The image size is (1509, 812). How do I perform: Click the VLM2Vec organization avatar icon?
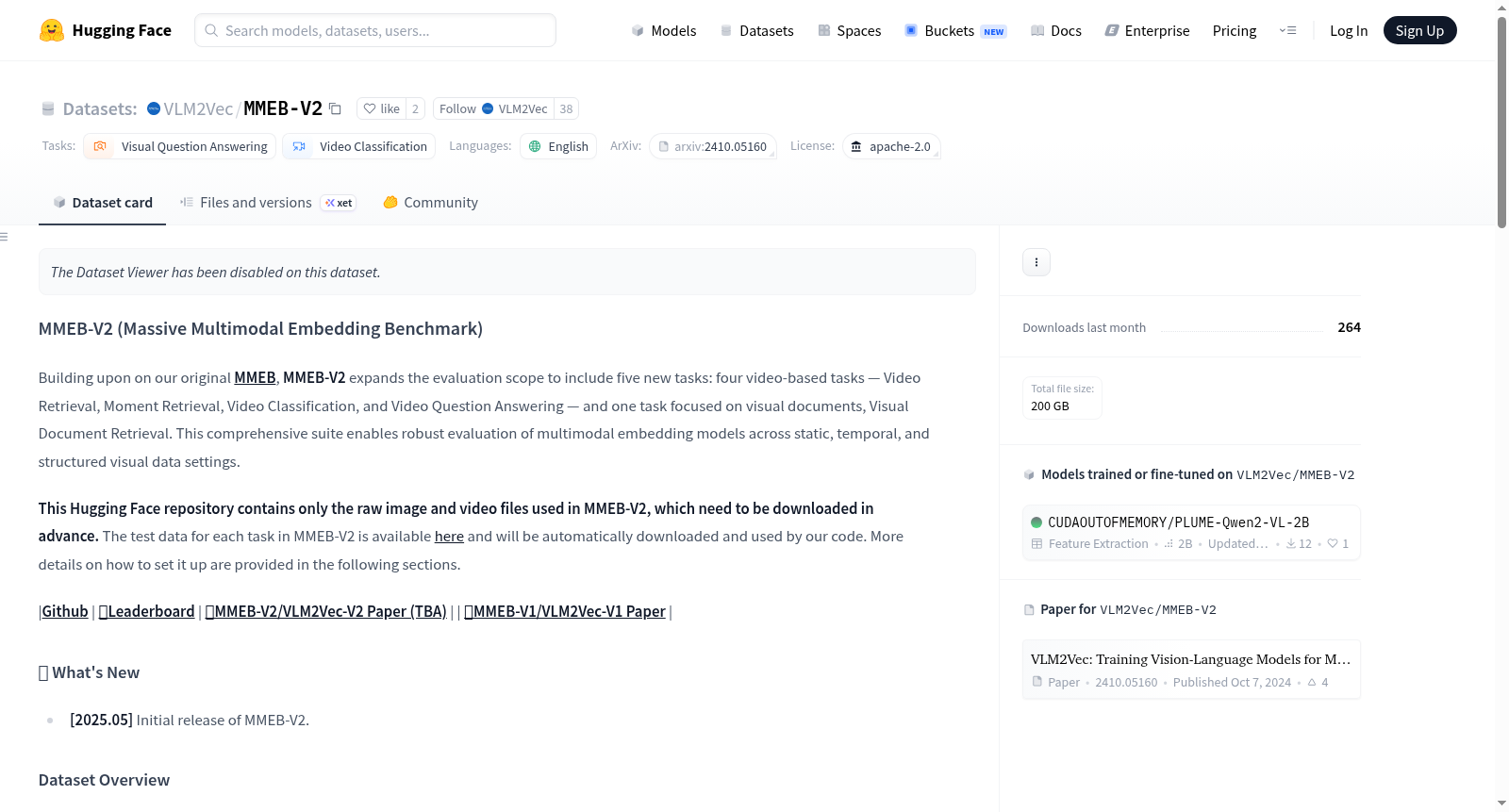click(x=154, y=108)
